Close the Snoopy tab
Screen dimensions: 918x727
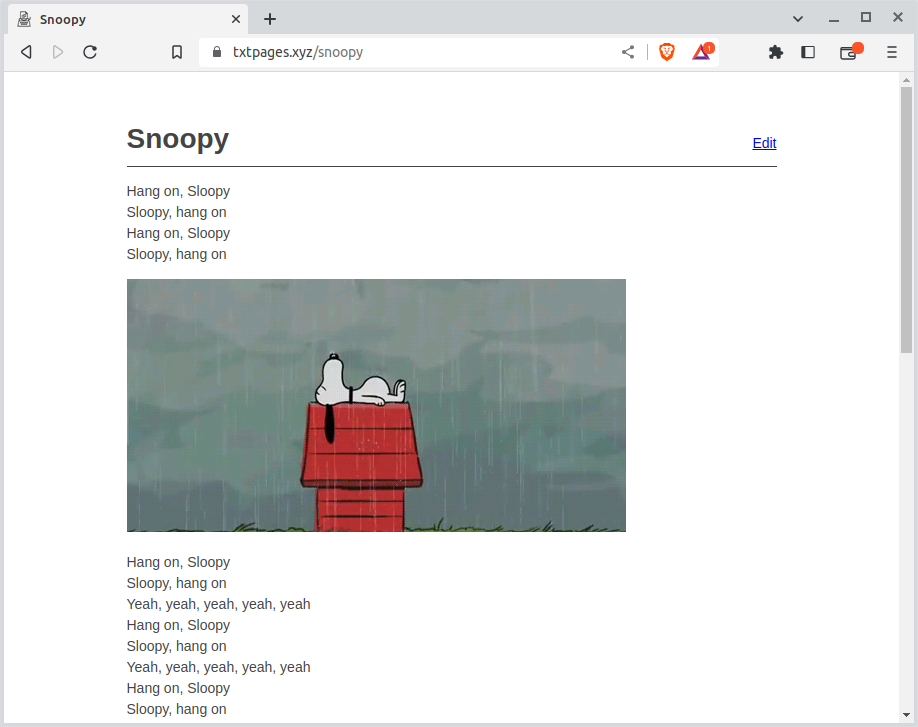[x=236, y=19]
